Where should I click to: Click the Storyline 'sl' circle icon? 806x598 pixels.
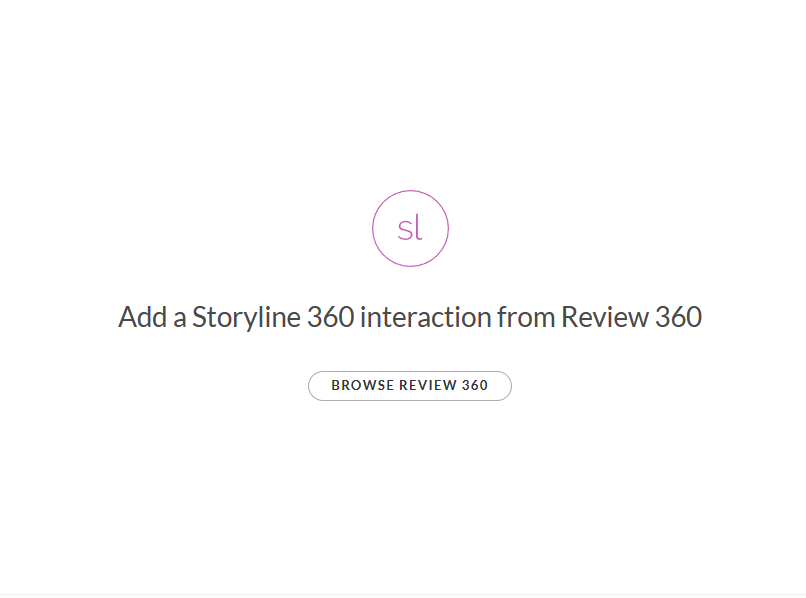tap(410, 228)
